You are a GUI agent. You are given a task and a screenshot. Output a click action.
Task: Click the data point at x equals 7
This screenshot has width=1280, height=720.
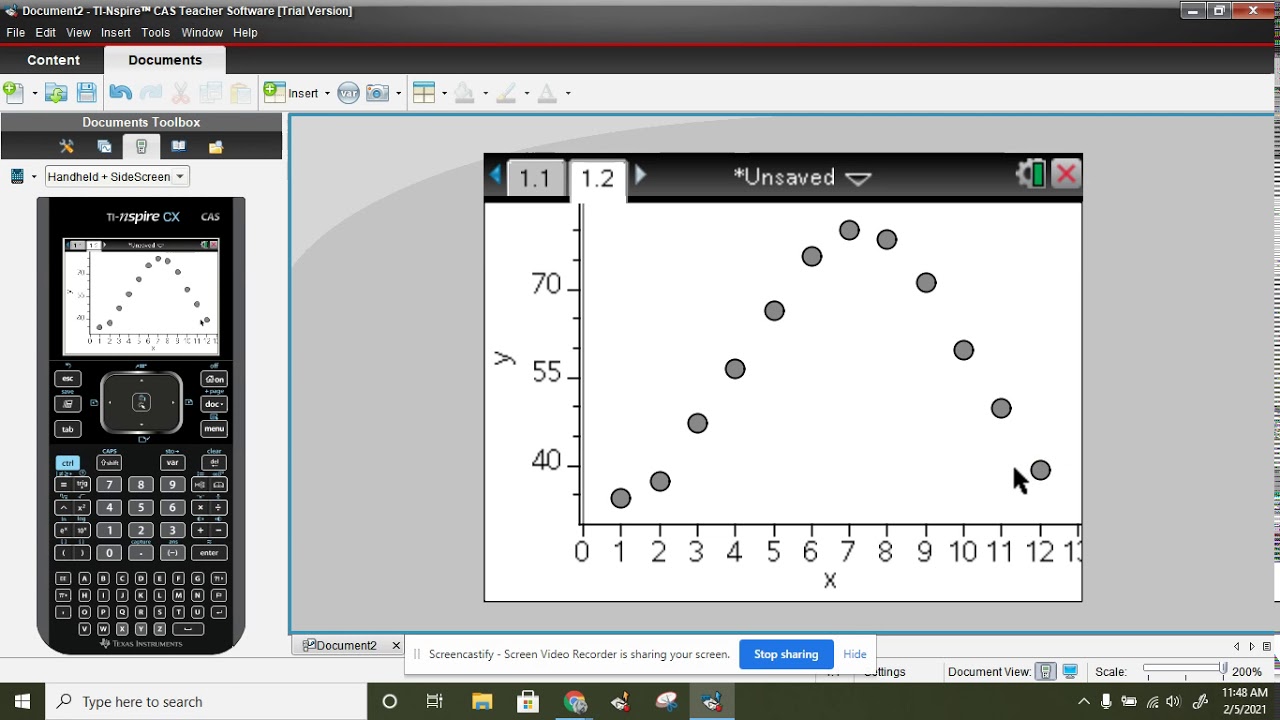849,230
